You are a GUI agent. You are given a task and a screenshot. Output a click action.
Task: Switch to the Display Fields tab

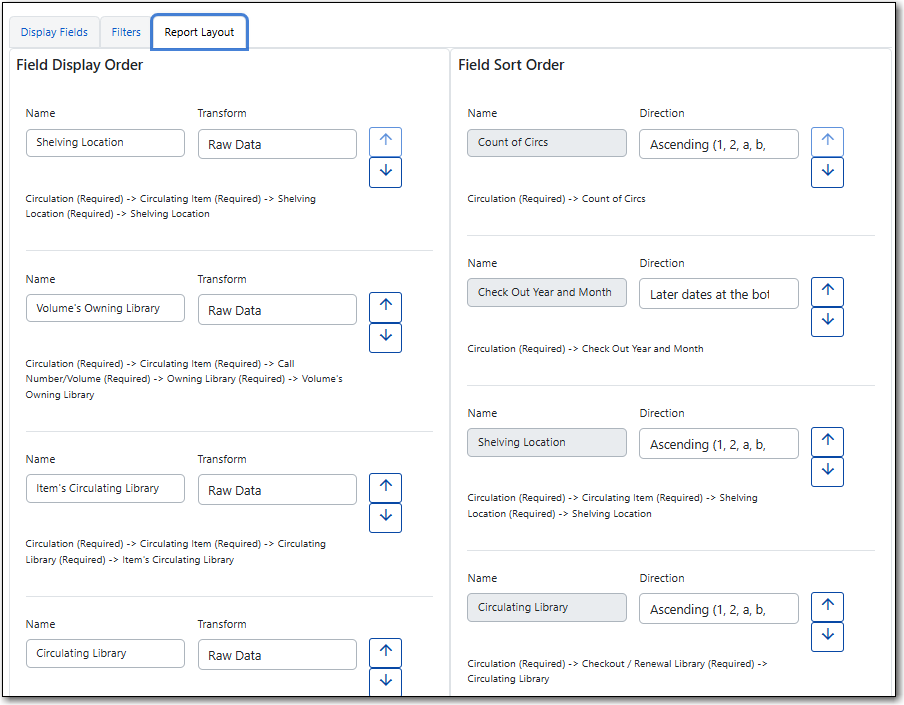[54, 32]
